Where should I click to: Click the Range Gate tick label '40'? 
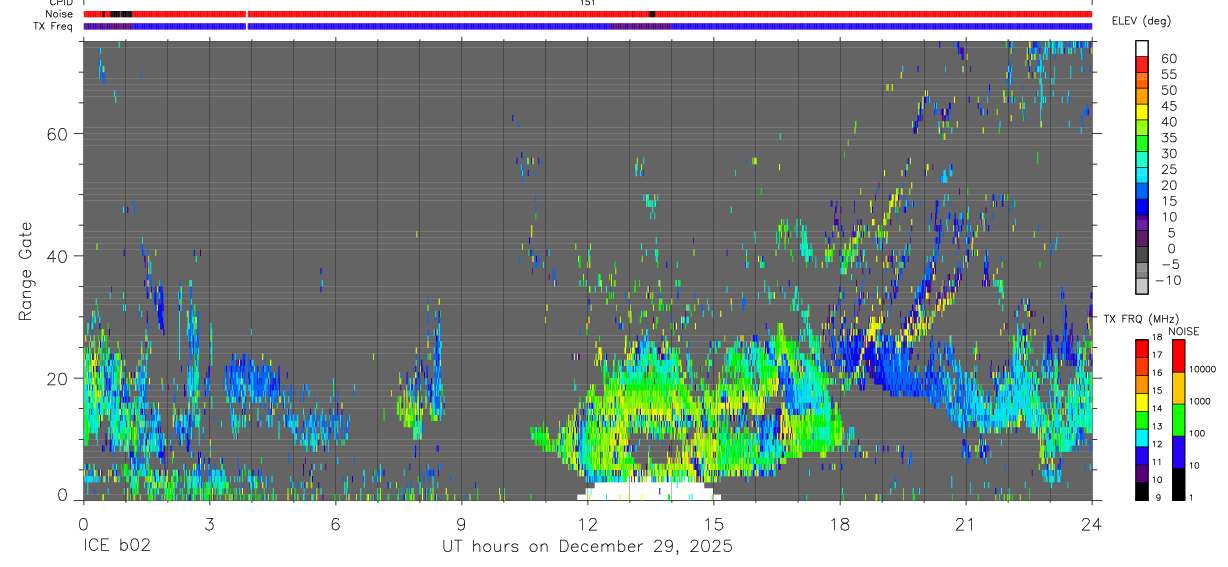click(58, 255)
